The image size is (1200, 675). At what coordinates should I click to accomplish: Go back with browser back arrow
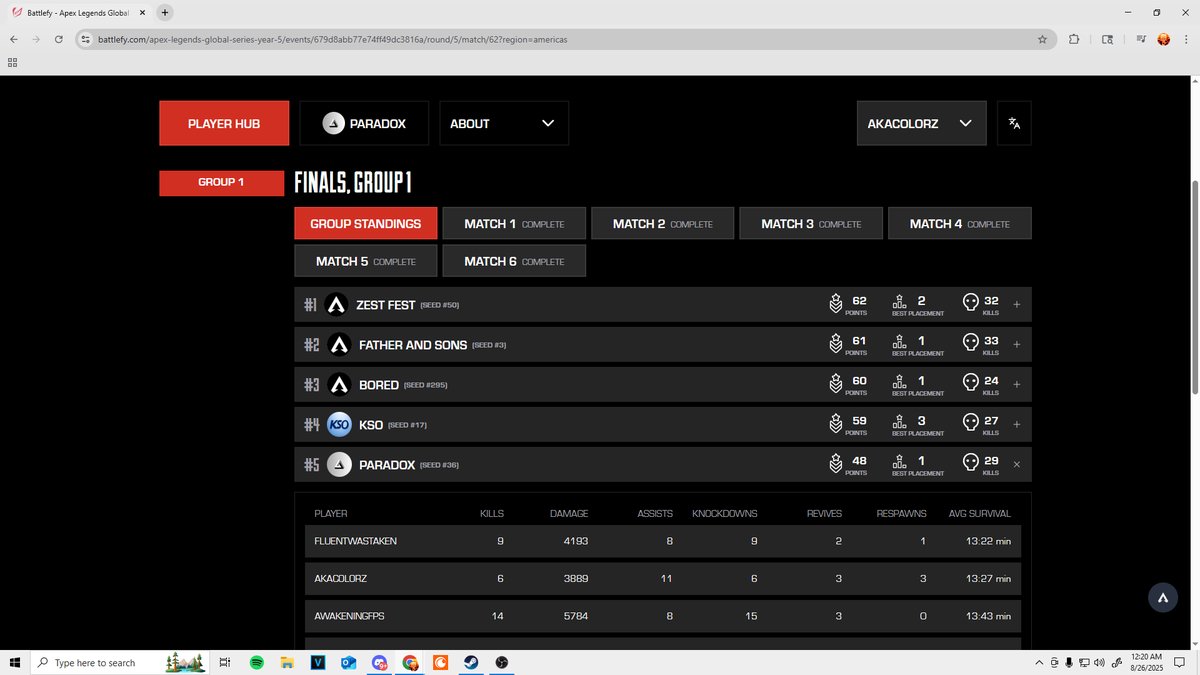[13, 39]
